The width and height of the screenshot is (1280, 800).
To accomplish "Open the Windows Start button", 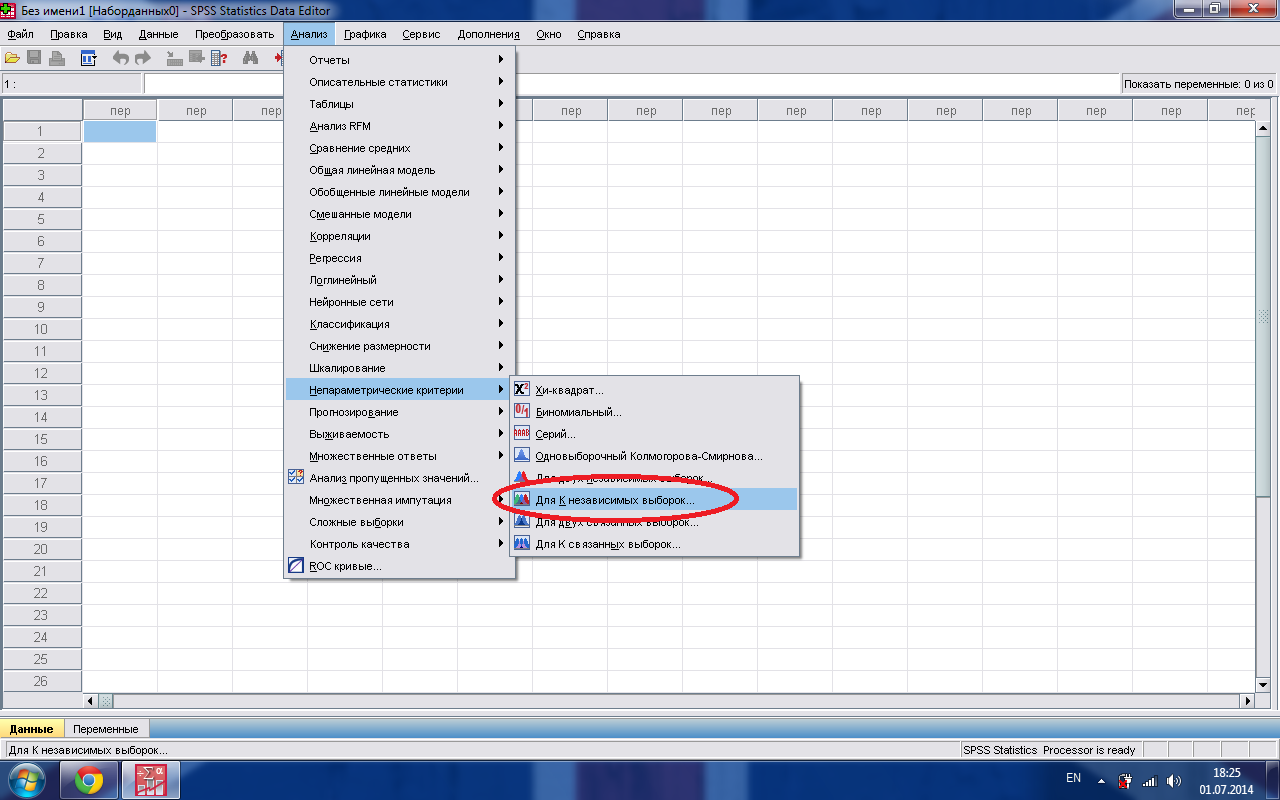I will (27, 781).
